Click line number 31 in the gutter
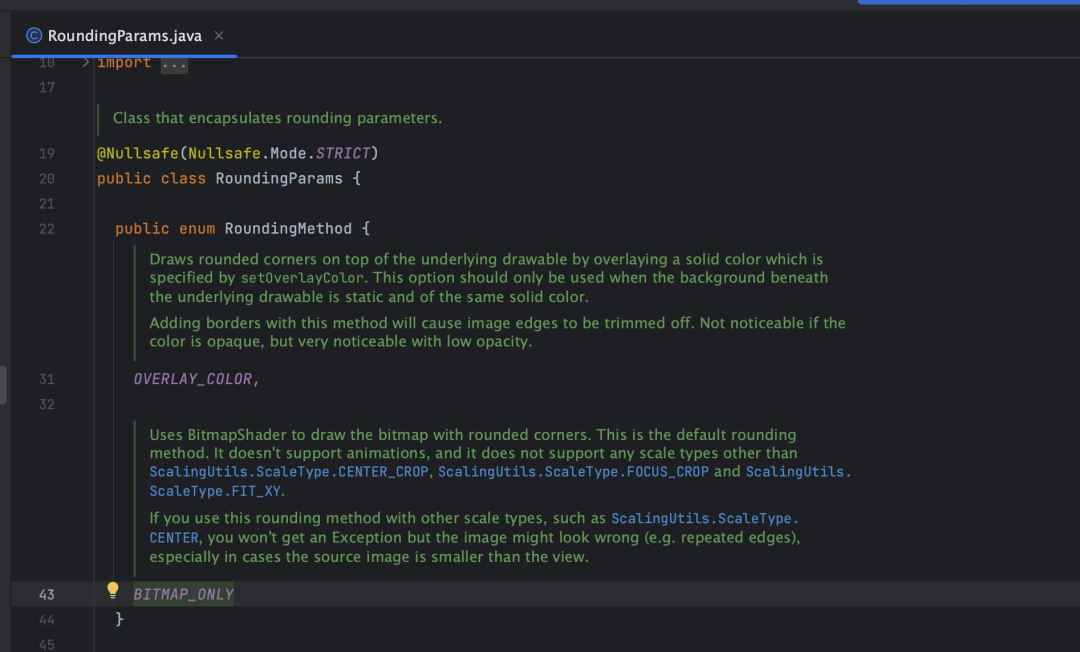 [46, 379]
